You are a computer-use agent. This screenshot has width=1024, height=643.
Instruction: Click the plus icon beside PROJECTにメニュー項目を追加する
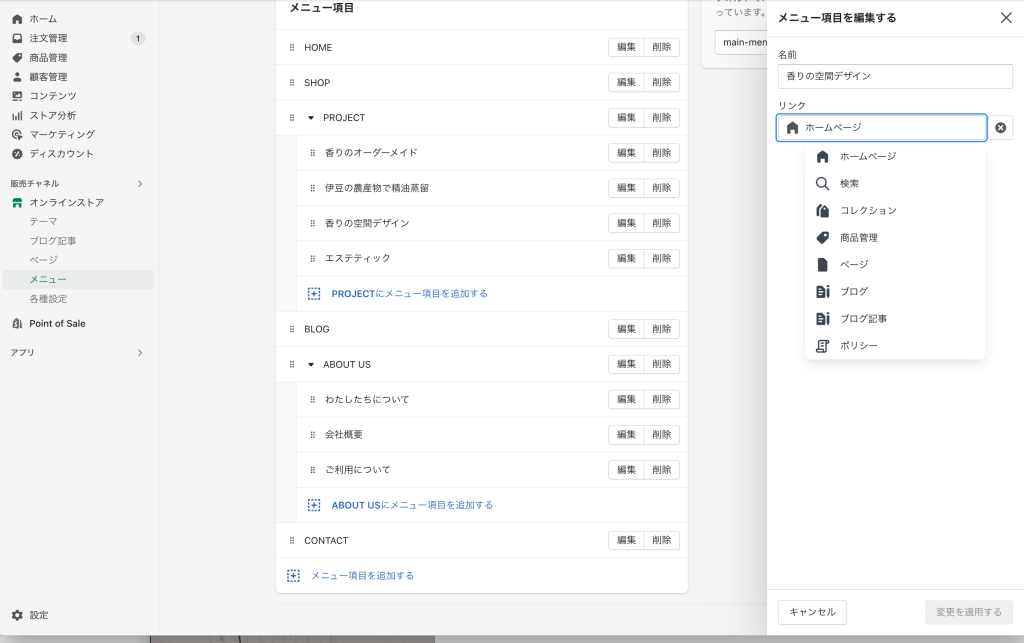314,294
